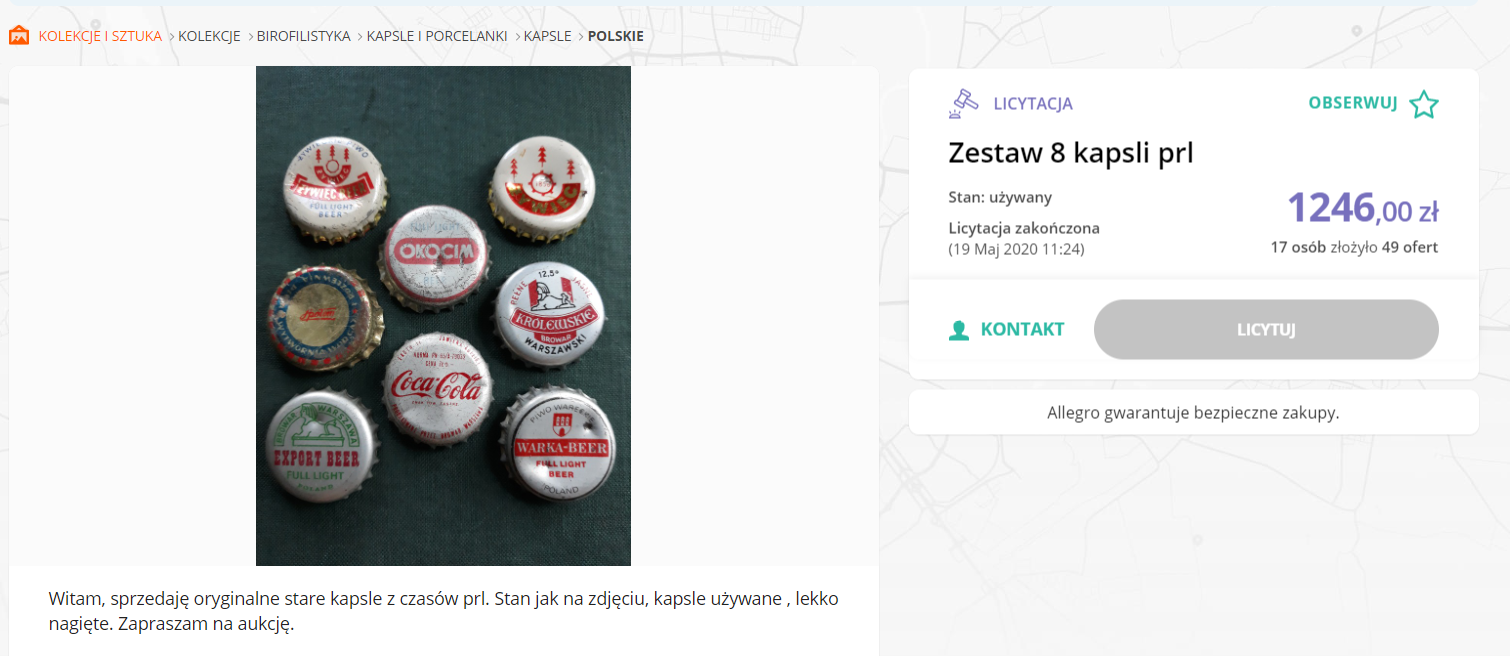Click the 49 ofert bid count
The height and width of the screenshot is (656, 1510).
click(x=1410, y=247)
